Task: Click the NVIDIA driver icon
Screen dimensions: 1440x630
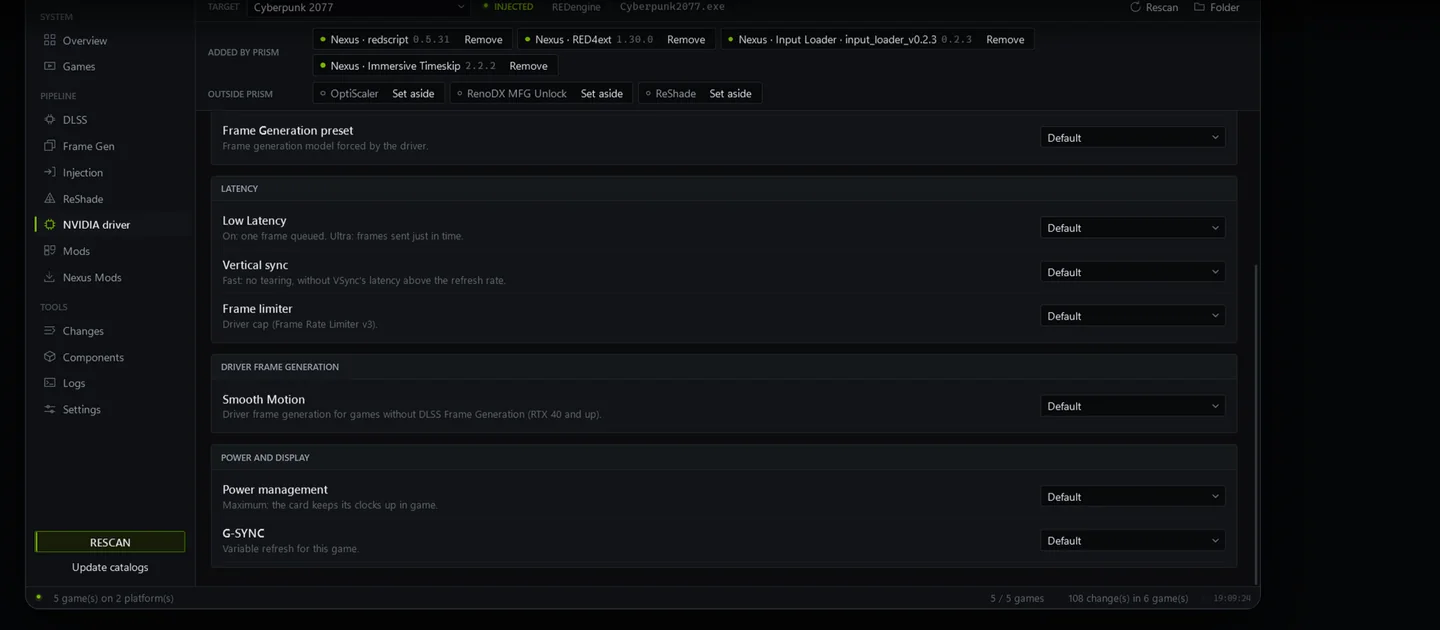Action: [50, 224]
